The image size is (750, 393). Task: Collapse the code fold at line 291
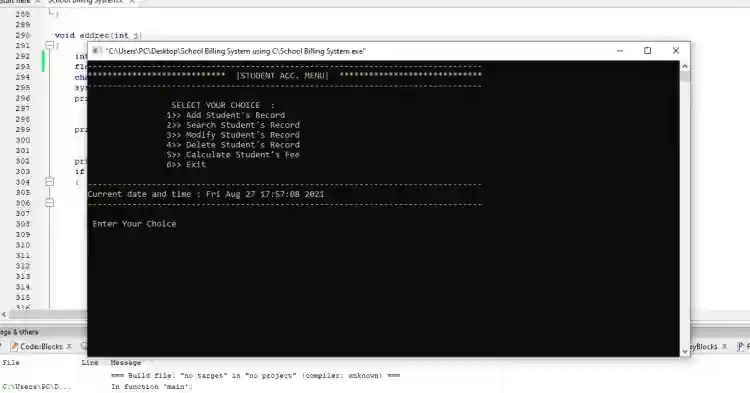coord(49,45)
